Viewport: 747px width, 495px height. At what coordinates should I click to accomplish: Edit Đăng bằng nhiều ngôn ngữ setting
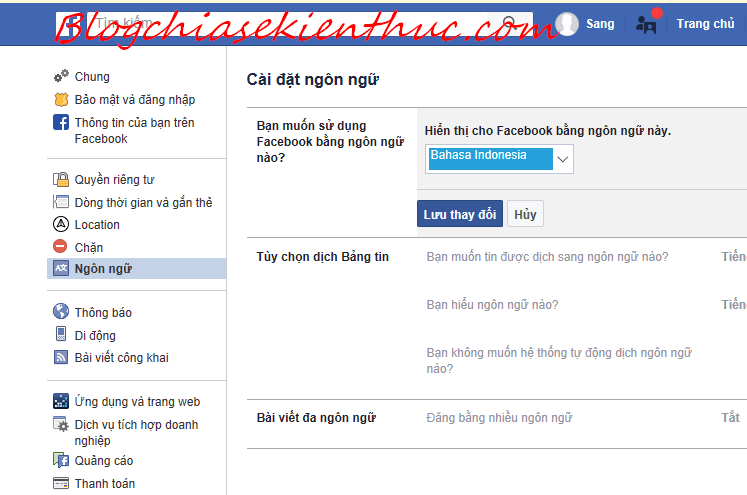pos(499,418)
